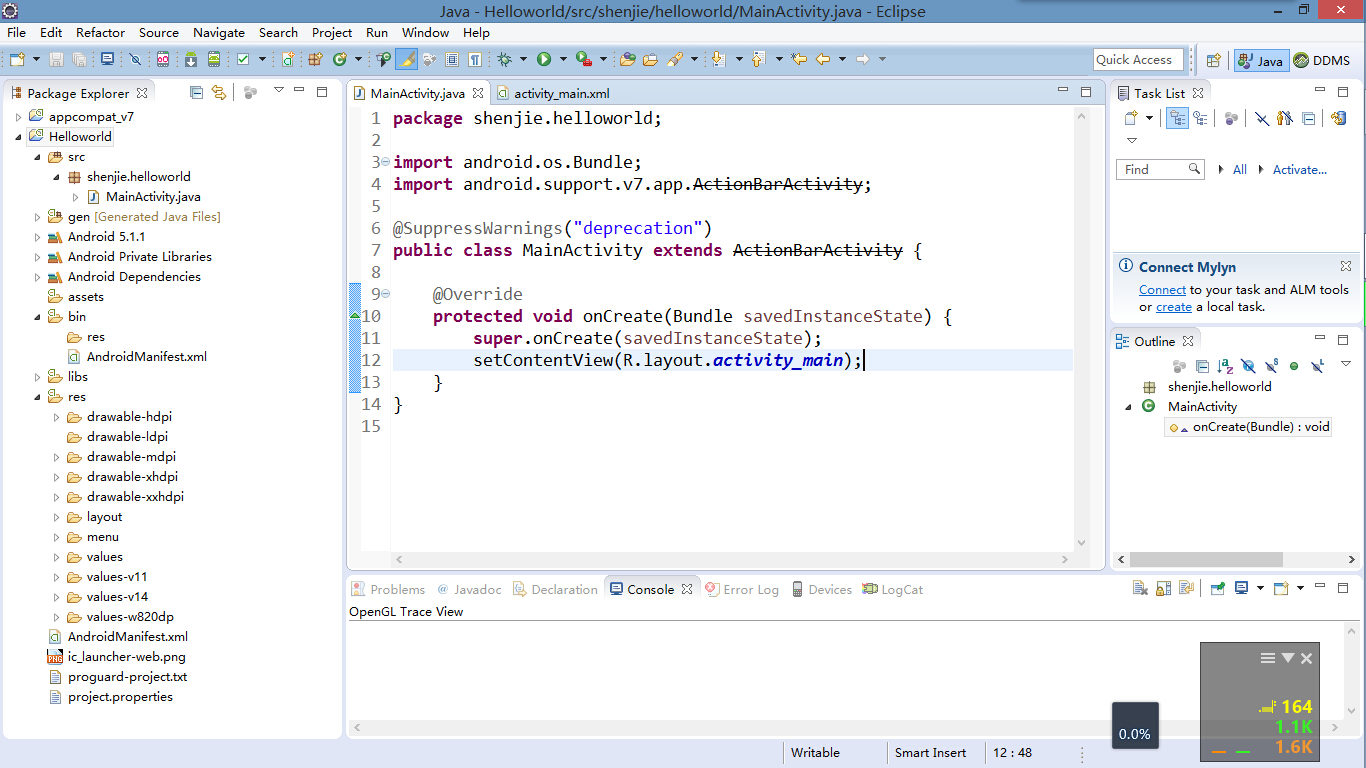Click the Back navigation arrow in toolbar
Viewport: 1366px width, 768px height.
point(822,59)
